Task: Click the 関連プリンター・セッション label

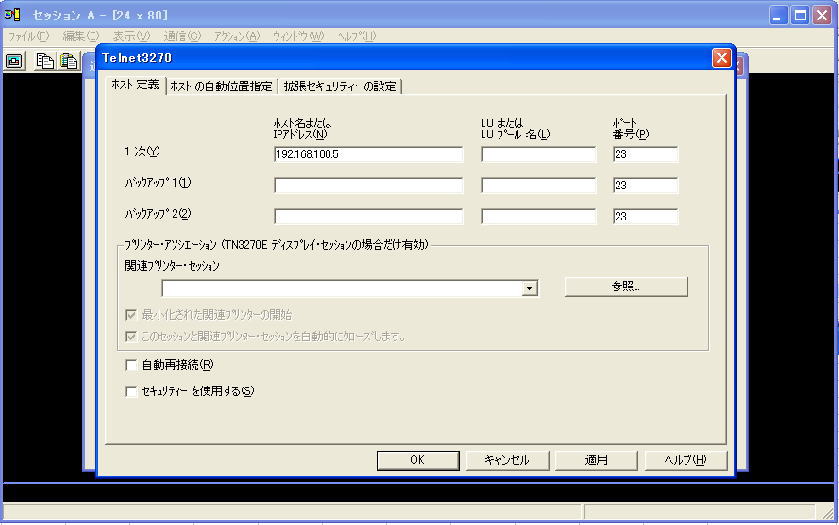Action: [x=172, y=266]
